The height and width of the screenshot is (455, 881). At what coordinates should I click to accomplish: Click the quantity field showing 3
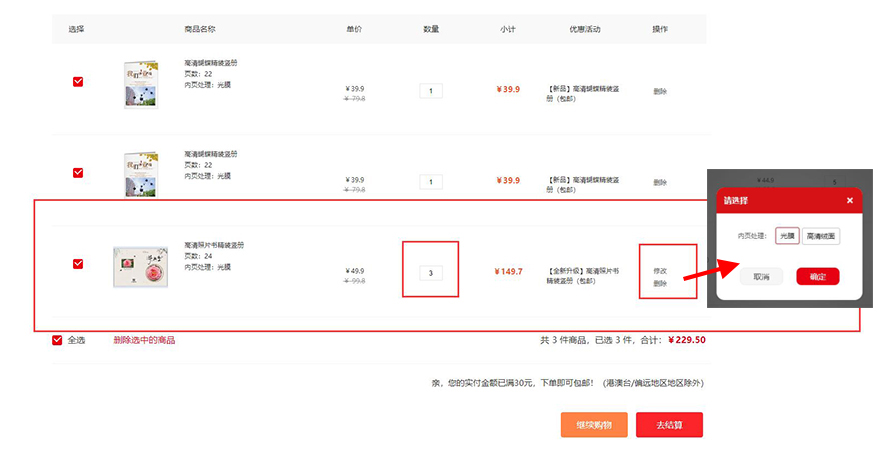(431, 273)
